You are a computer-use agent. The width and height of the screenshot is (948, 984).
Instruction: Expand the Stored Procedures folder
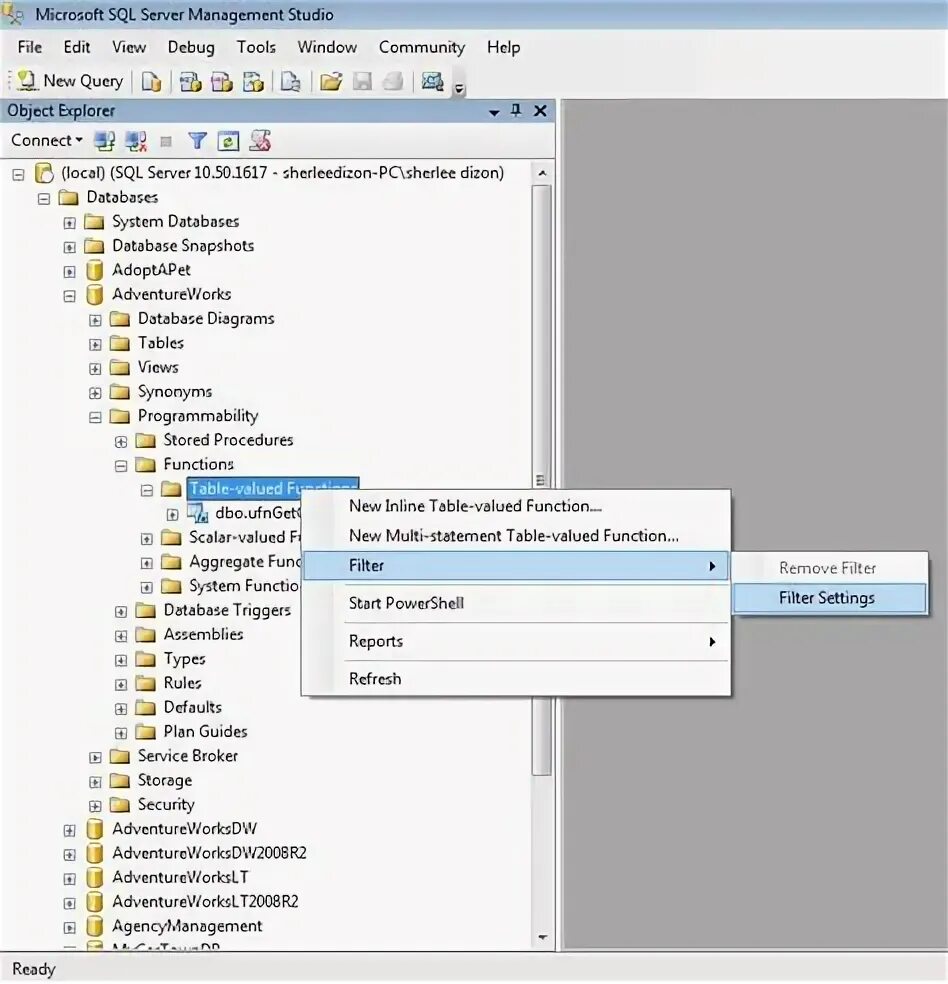(121, 442)
